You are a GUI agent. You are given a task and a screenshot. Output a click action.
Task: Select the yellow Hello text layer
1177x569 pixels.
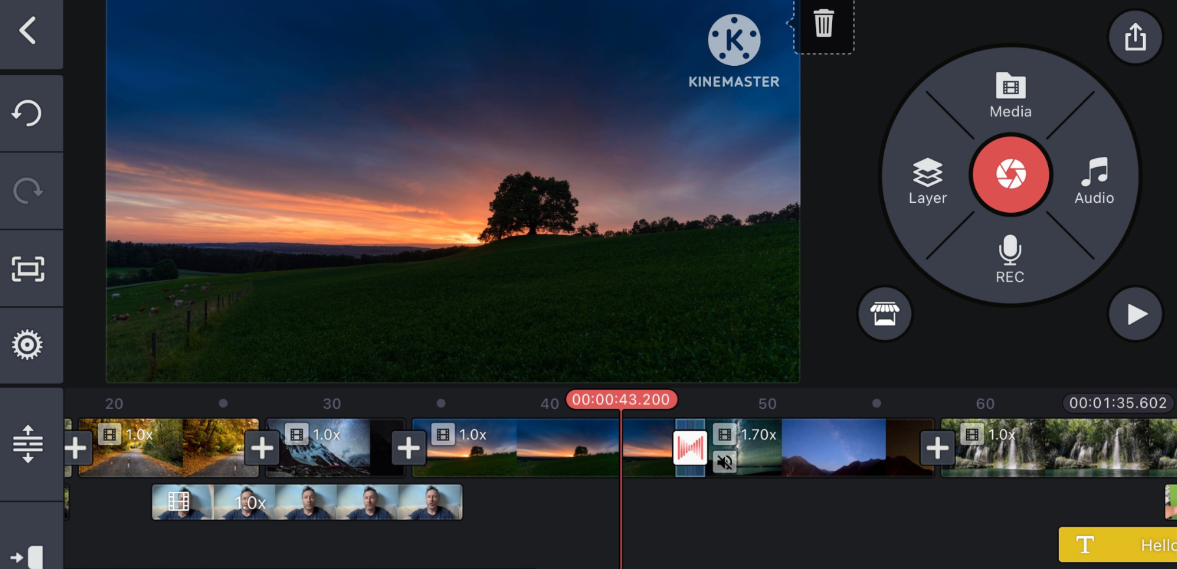click(1117, 545)
